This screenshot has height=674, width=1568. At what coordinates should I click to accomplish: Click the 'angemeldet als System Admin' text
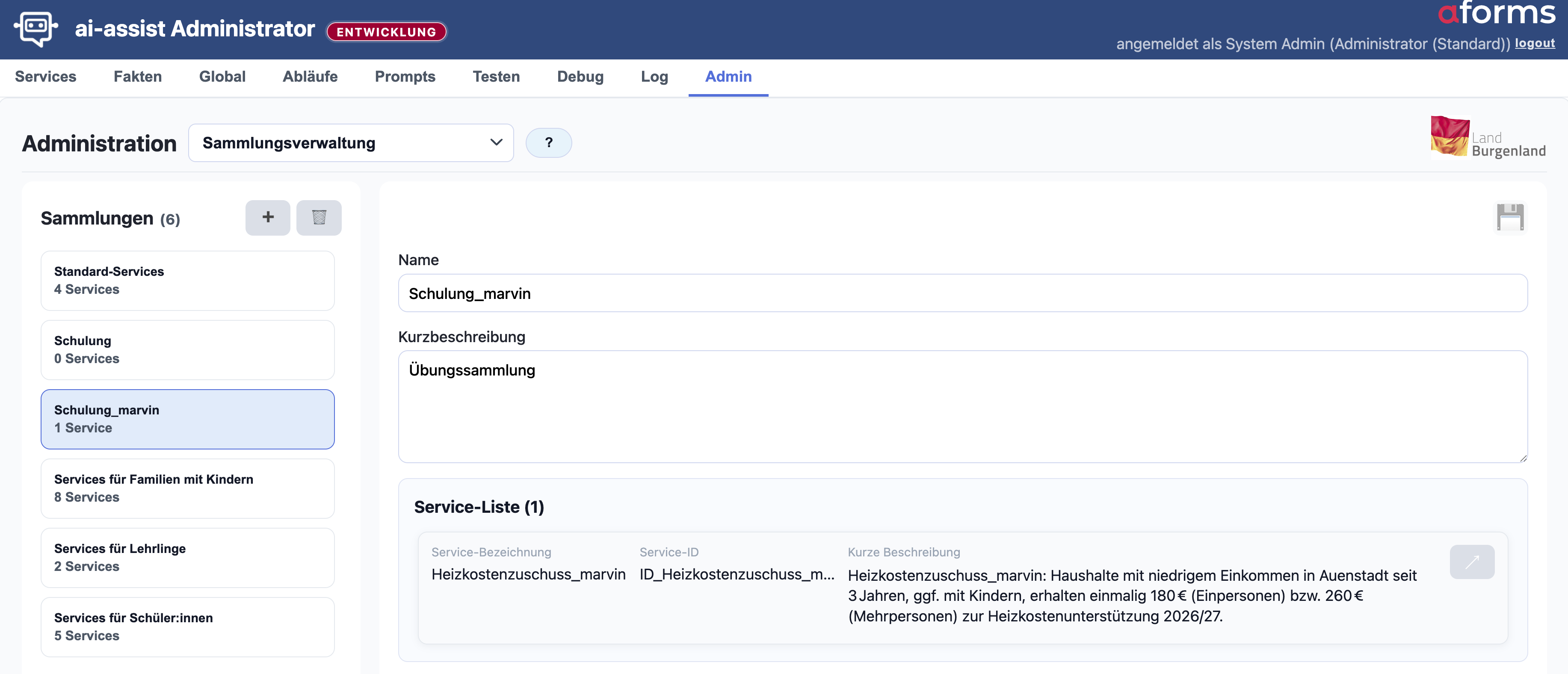(x=1313, y=44)
